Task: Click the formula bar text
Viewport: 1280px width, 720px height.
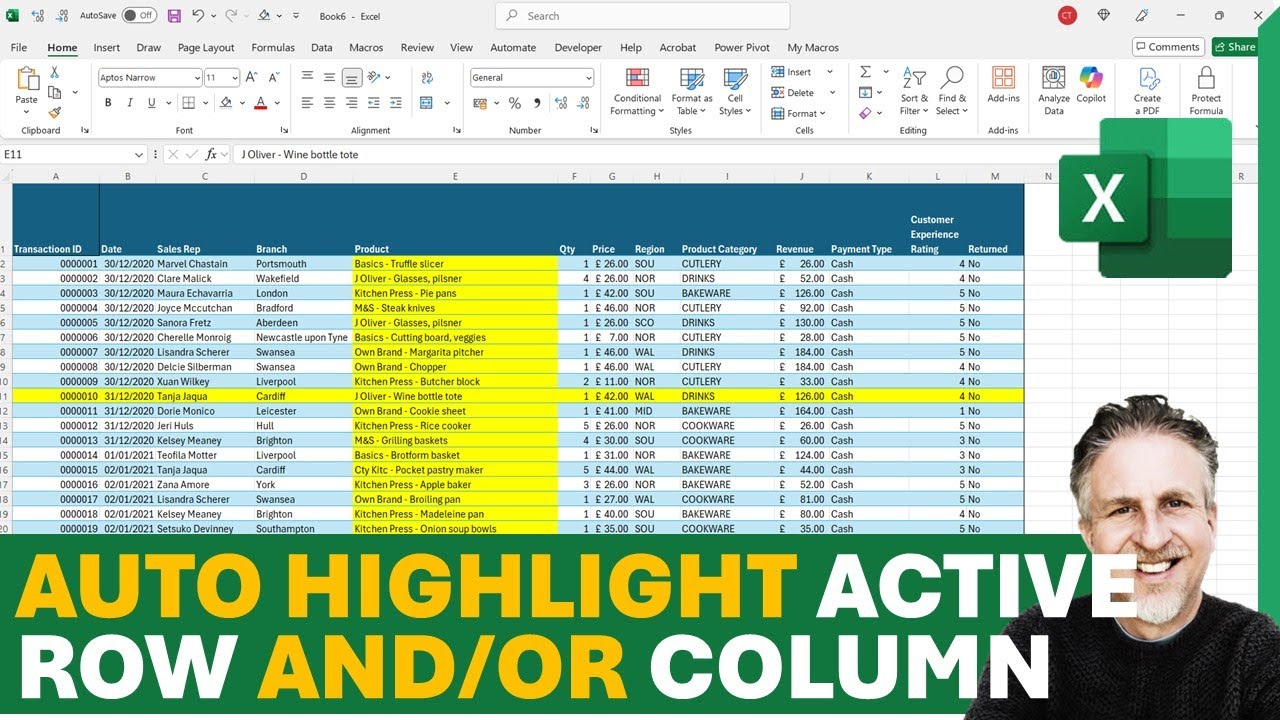Action: [x=299, y=154]
